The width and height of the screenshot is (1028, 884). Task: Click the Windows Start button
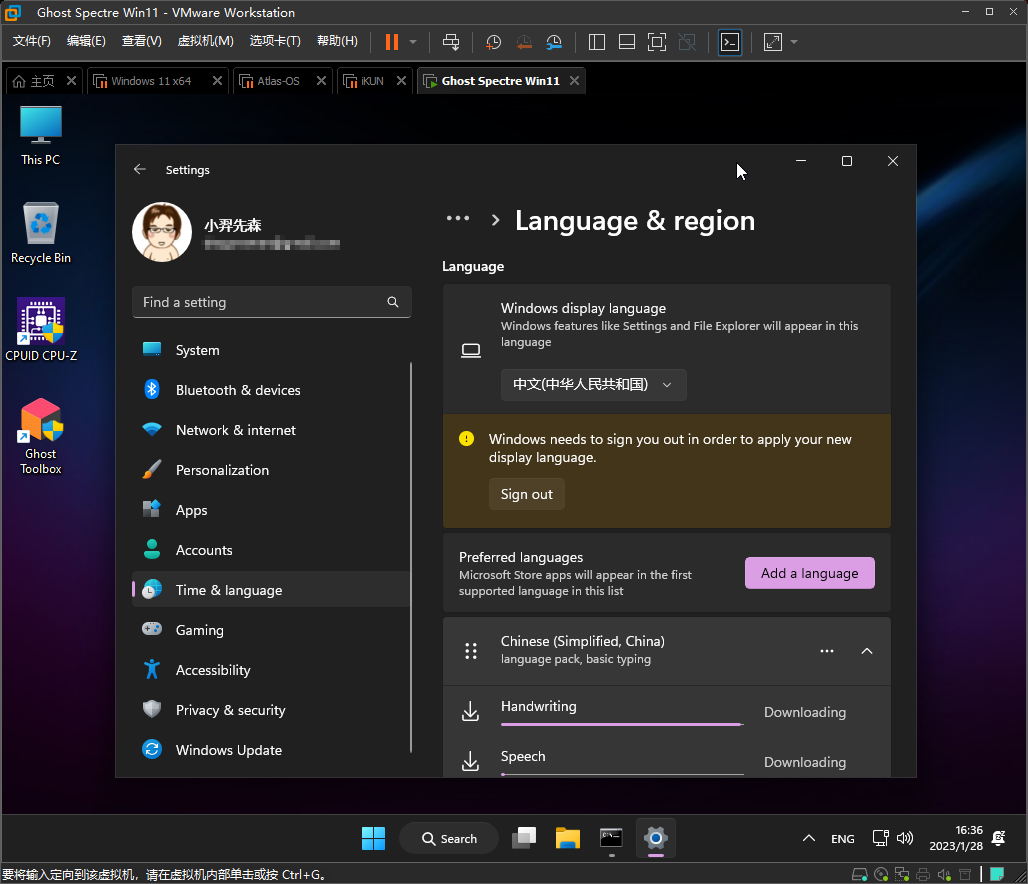[373, 838]
